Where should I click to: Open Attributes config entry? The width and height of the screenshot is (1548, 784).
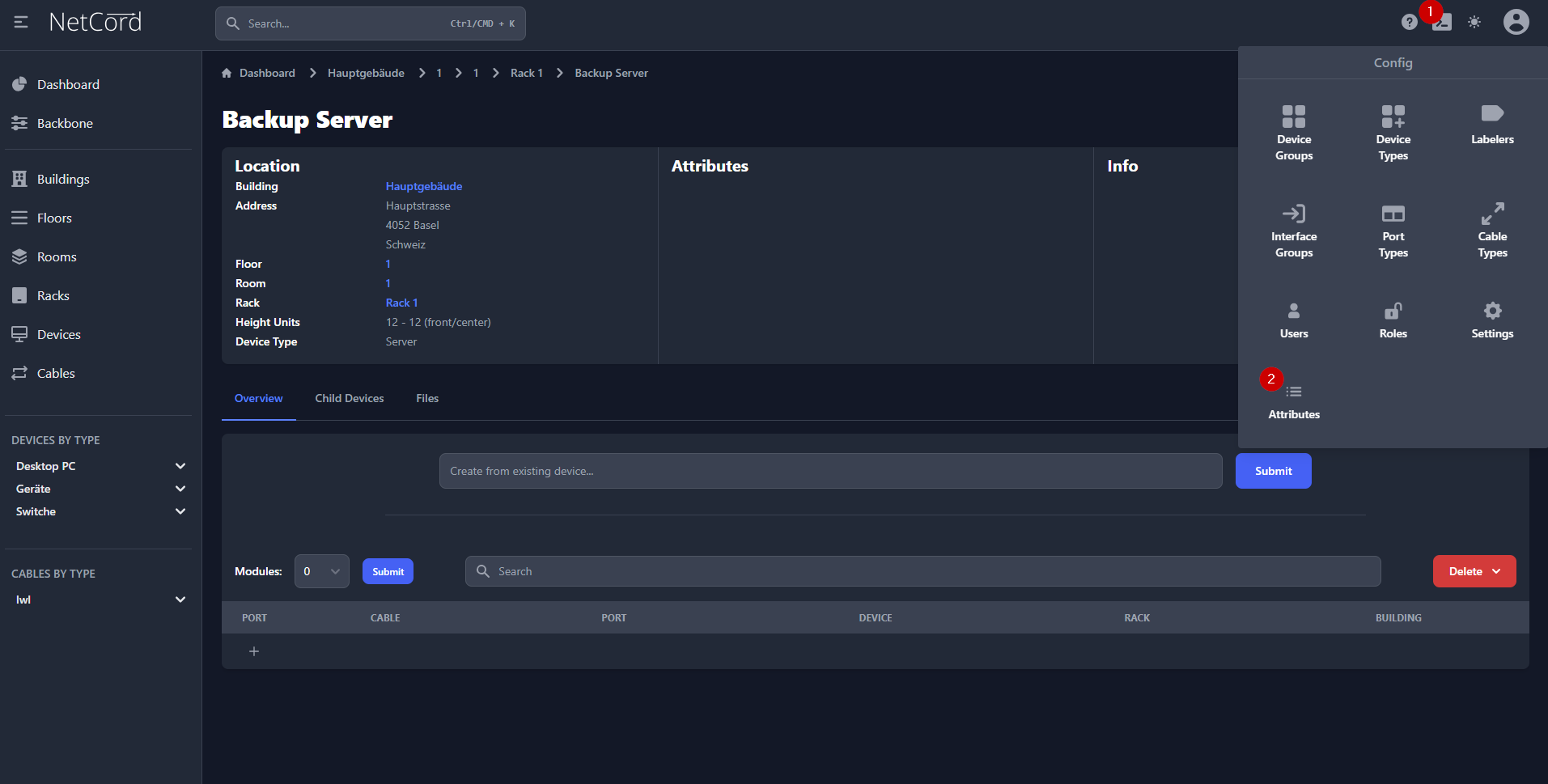pos(1293,401)
